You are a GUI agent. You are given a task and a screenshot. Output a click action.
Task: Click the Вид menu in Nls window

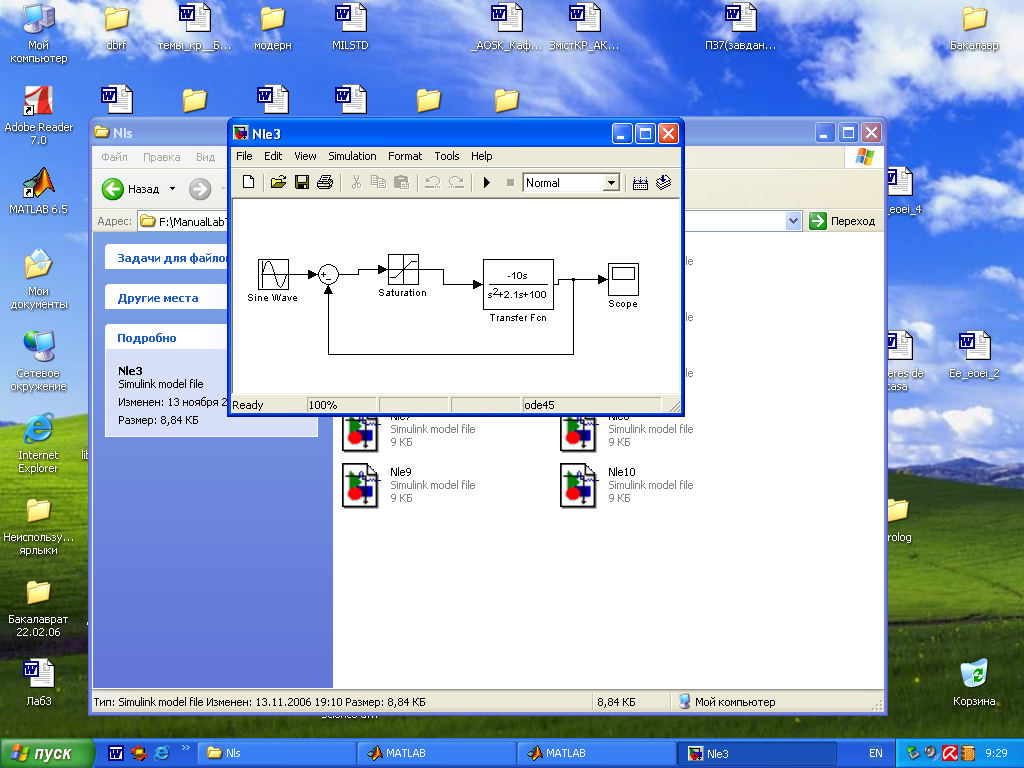pos(205,157)
